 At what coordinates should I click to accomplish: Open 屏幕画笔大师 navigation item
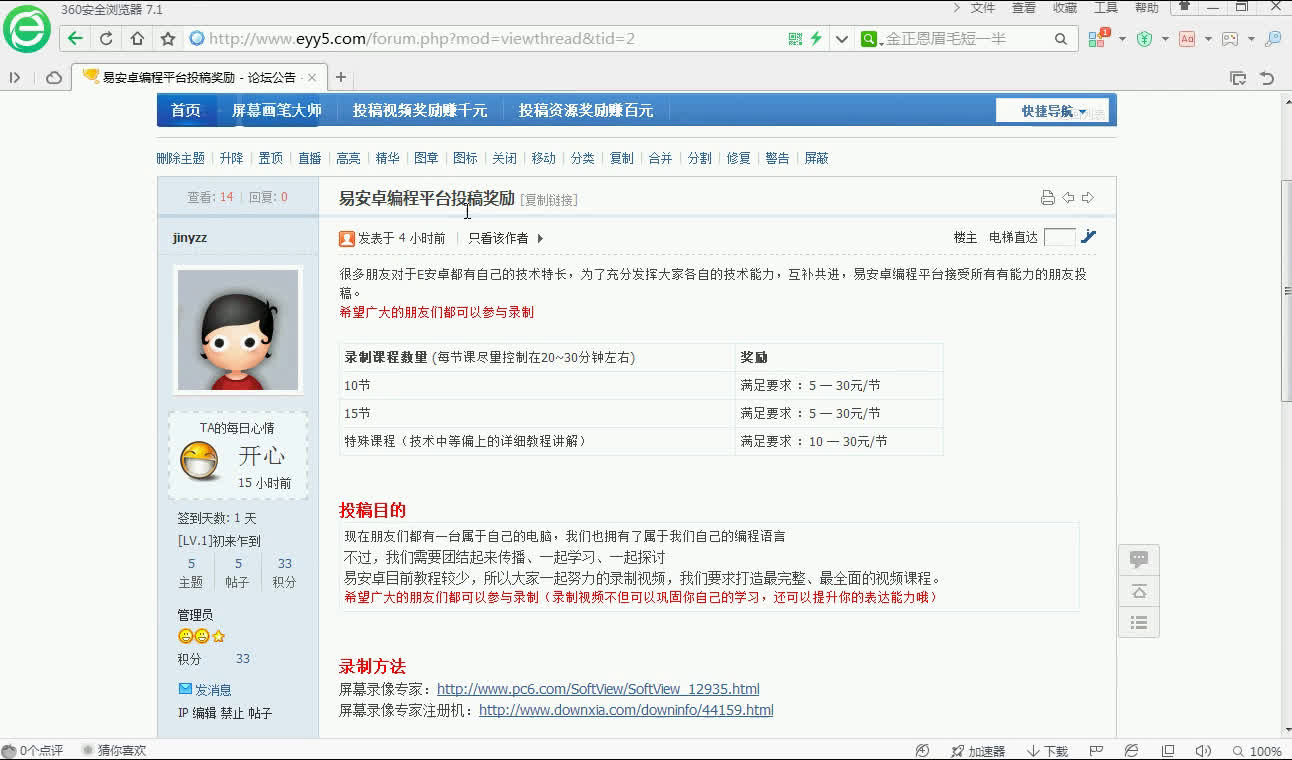tap(277, 110)
